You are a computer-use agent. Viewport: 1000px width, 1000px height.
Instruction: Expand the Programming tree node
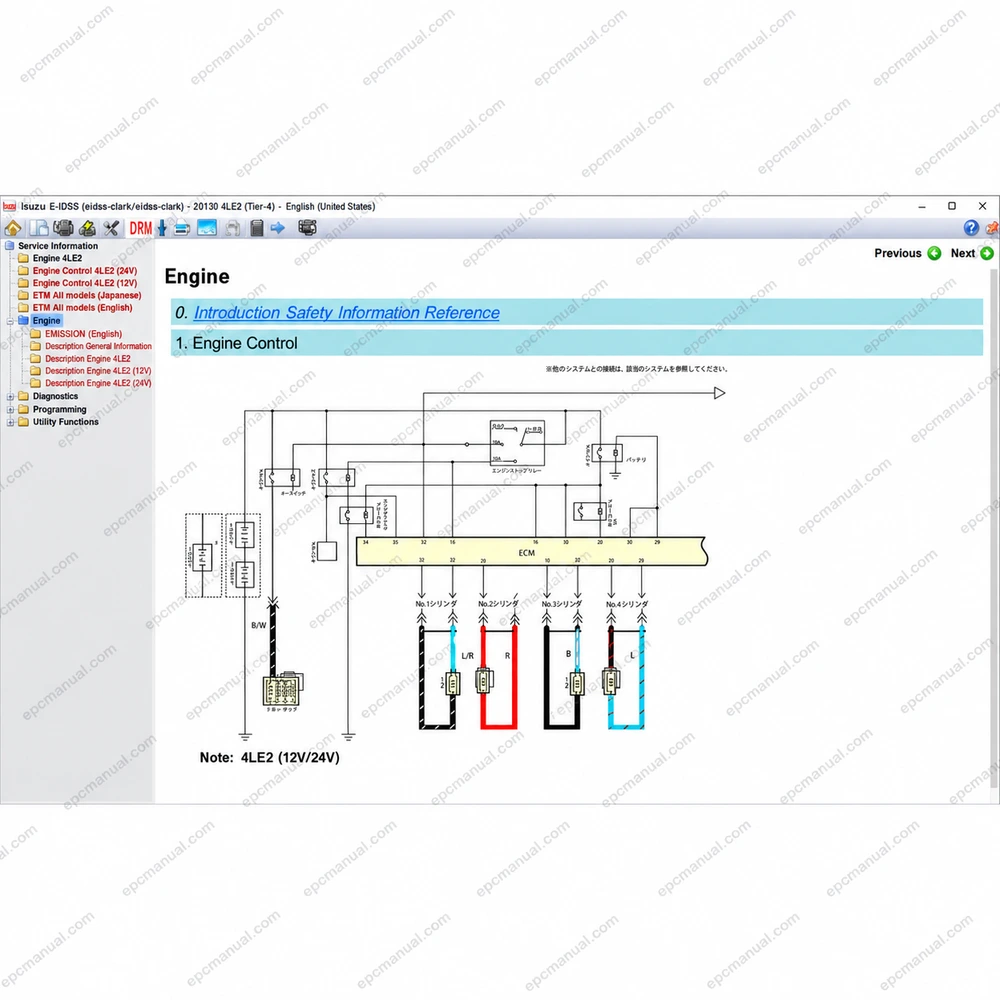tap(10, 409)
